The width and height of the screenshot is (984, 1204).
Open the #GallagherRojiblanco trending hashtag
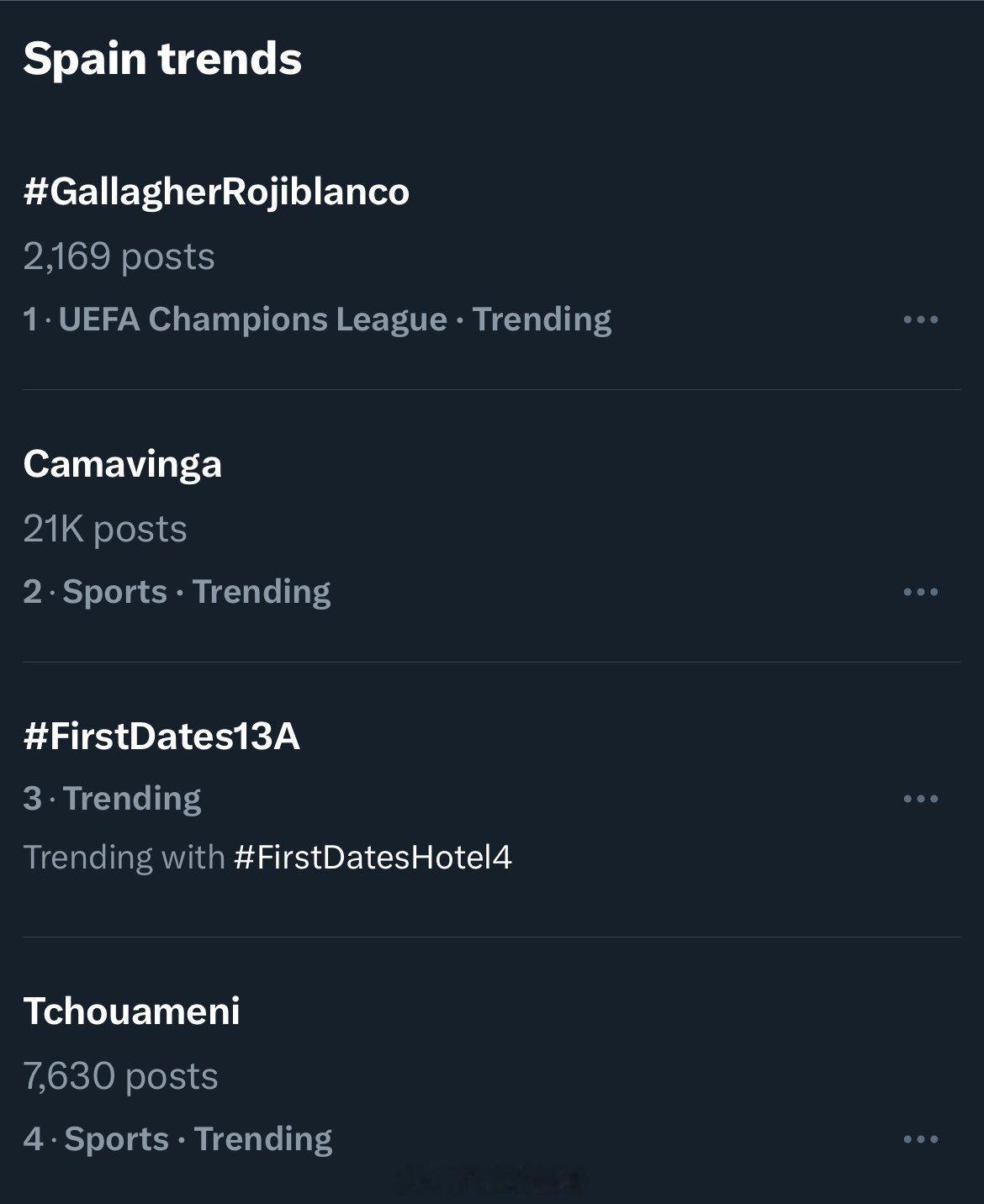click(x=216, y=192)
